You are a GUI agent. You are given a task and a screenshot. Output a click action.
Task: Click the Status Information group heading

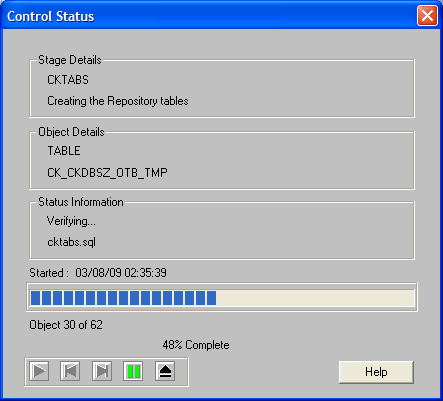pyautogui.click(x=81, y=202)
